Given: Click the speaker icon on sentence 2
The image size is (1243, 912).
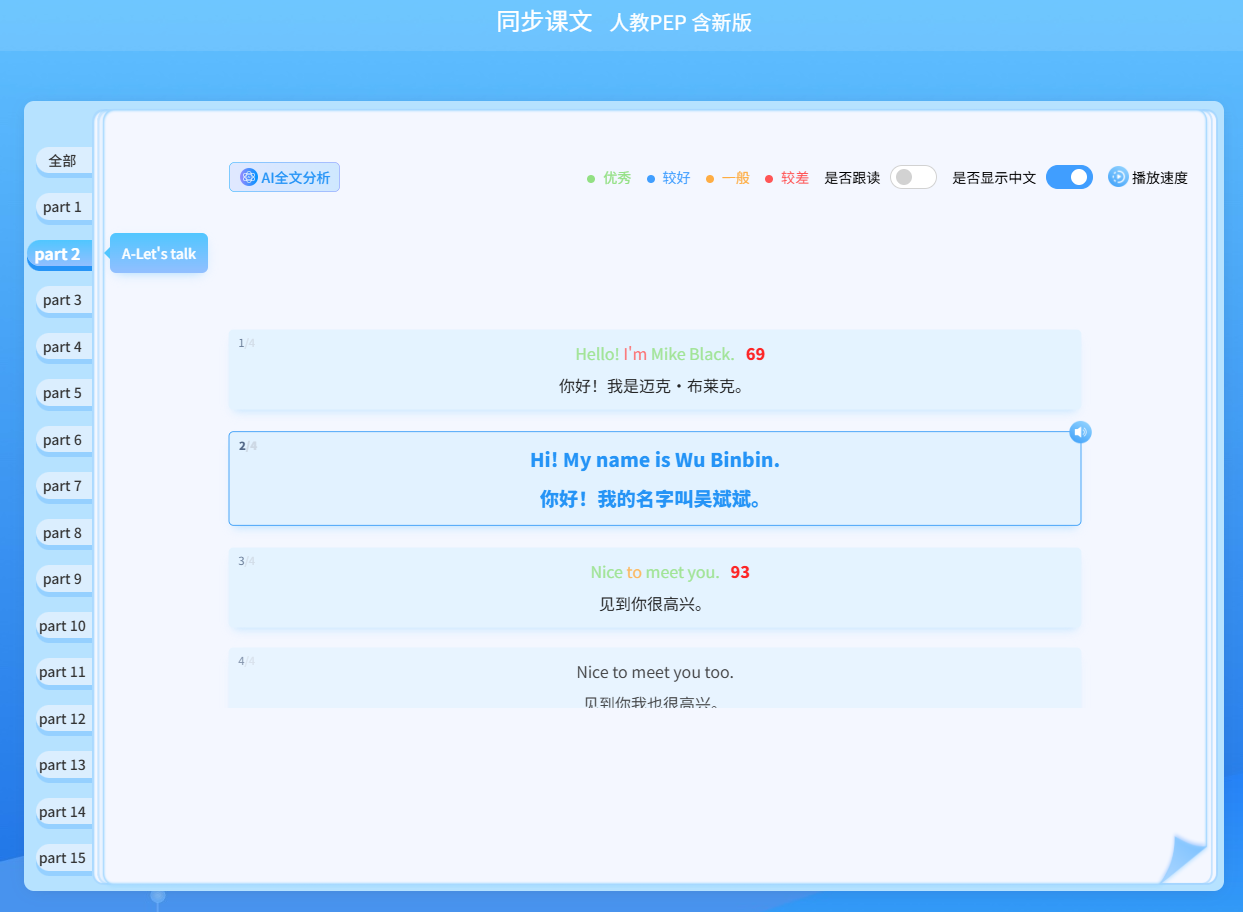Looking at the screenshot, I should pyautogui.click(x=1080, y=432).
